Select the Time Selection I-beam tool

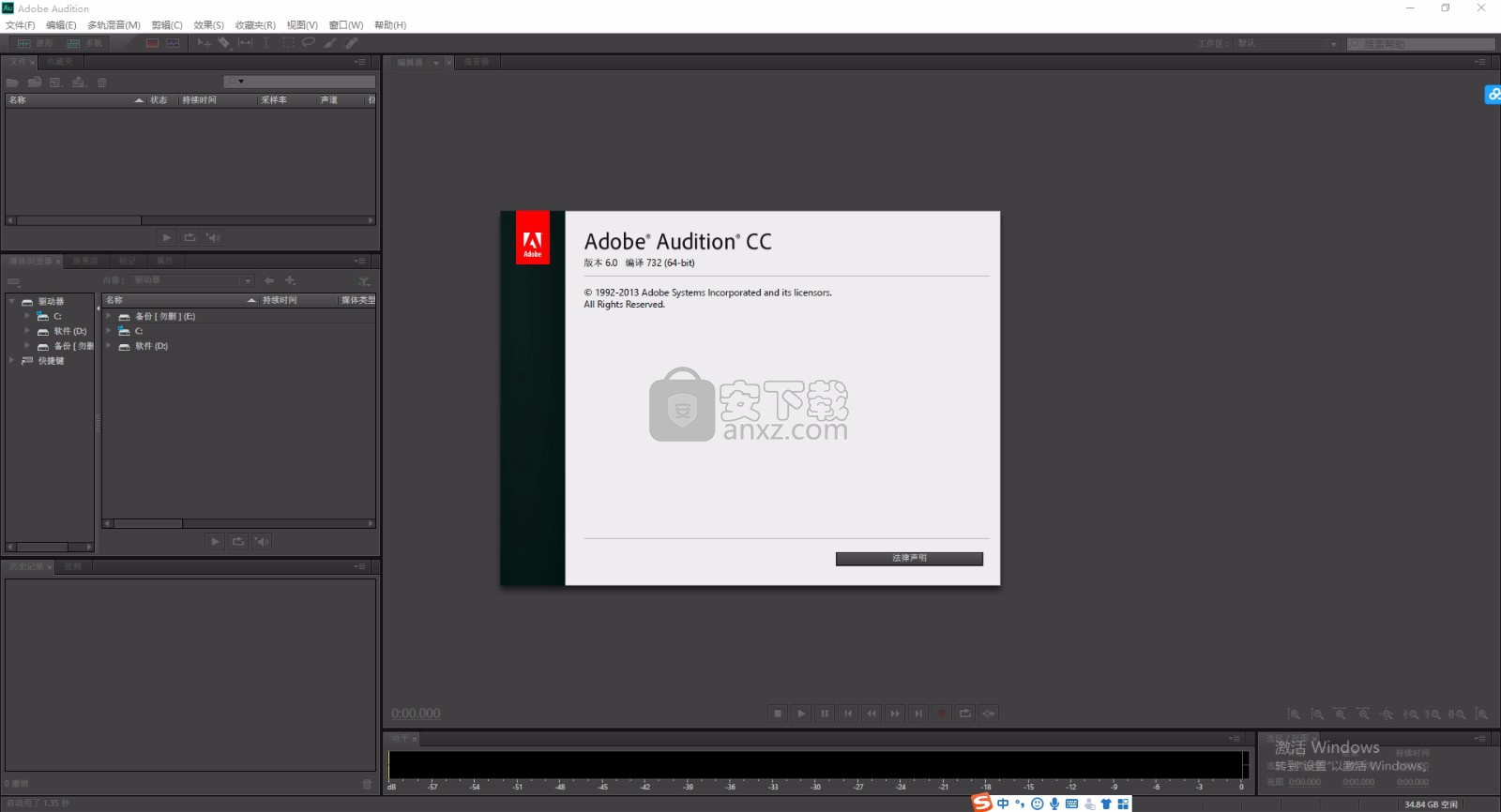[266, 43]
